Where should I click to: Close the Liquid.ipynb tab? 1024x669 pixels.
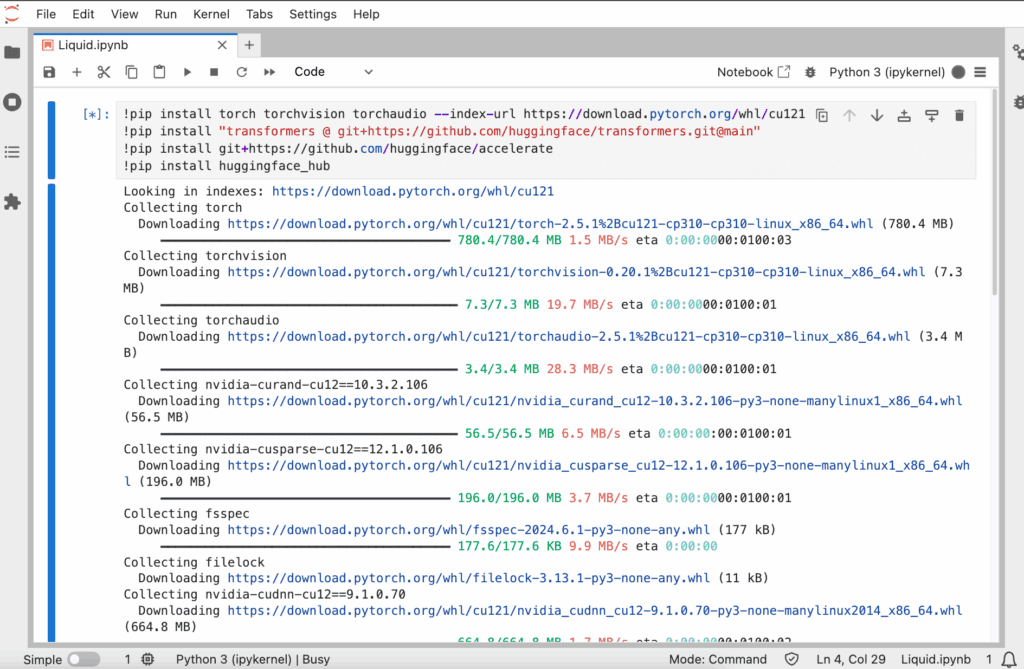pyautogui.click(x=222, y=45)
